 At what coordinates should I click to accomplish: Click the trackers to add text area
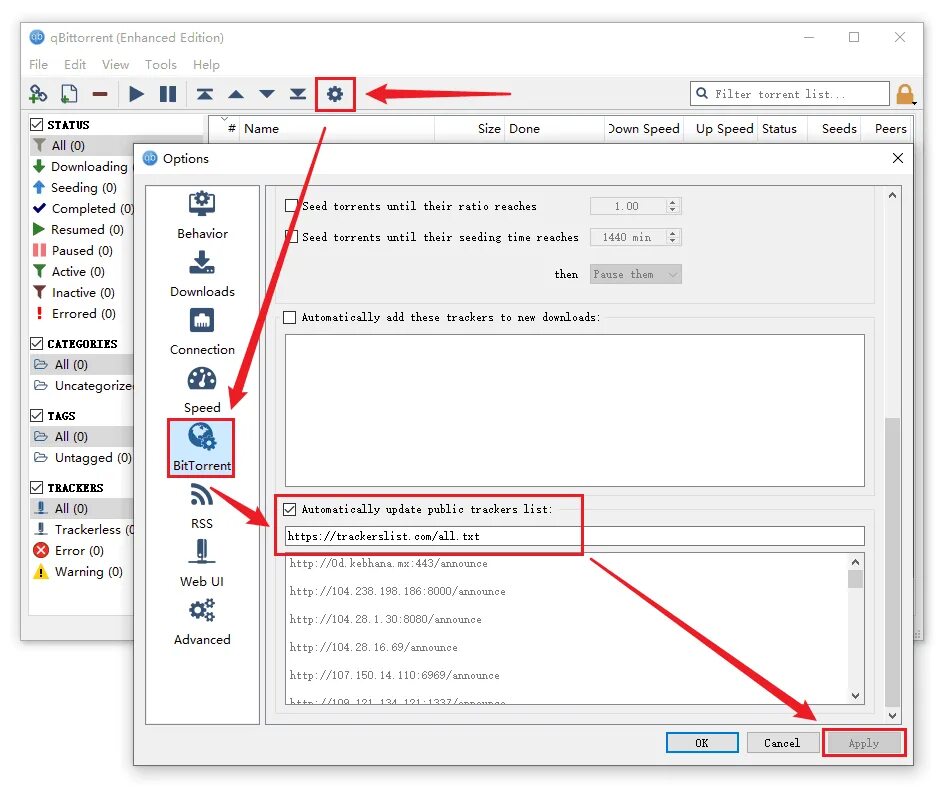[575, 410]
